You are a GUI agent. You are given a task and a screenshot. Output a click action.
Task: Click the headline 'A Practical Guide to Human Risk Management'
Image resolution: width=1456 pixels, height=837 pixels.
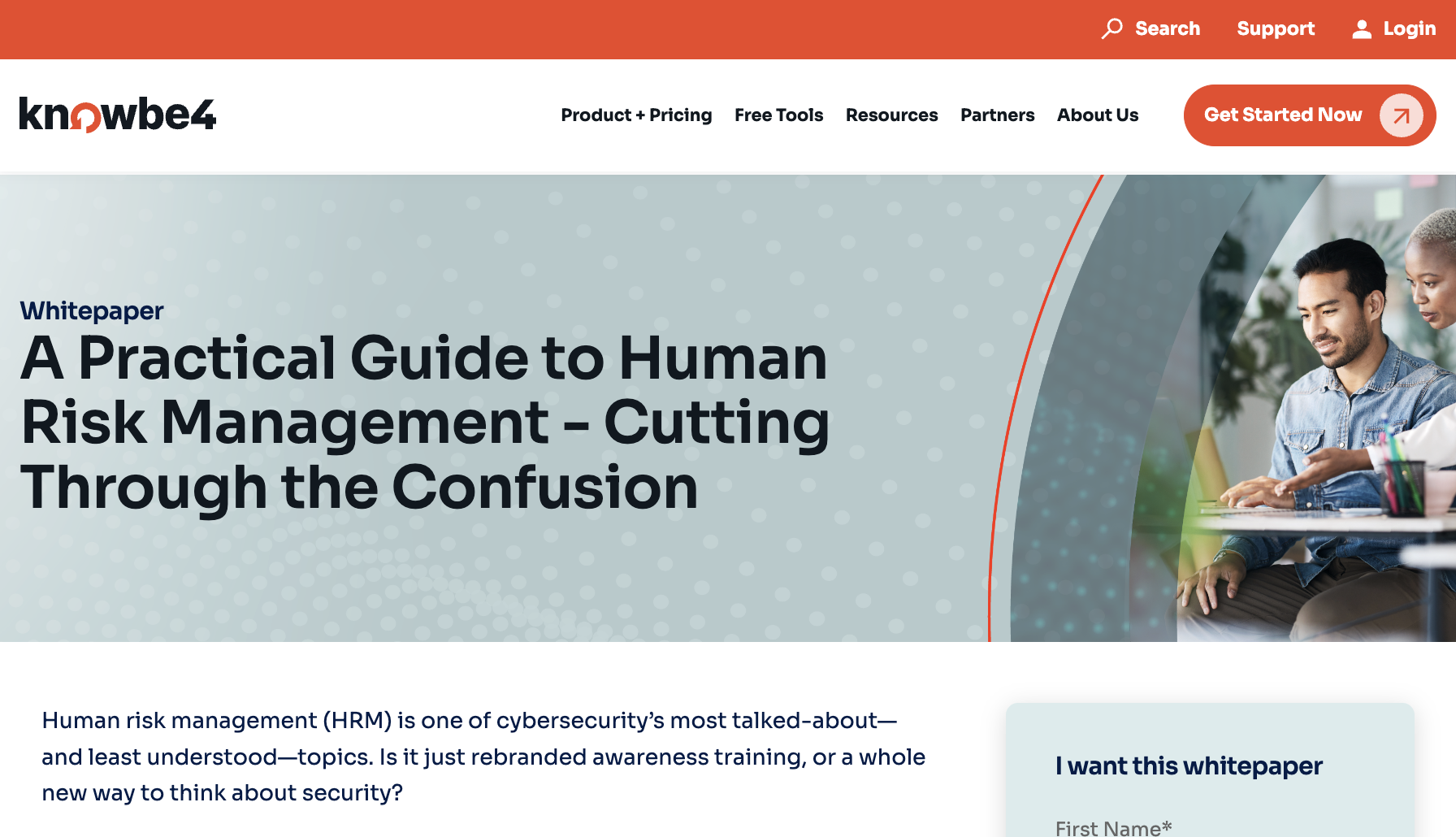(425, 423)
